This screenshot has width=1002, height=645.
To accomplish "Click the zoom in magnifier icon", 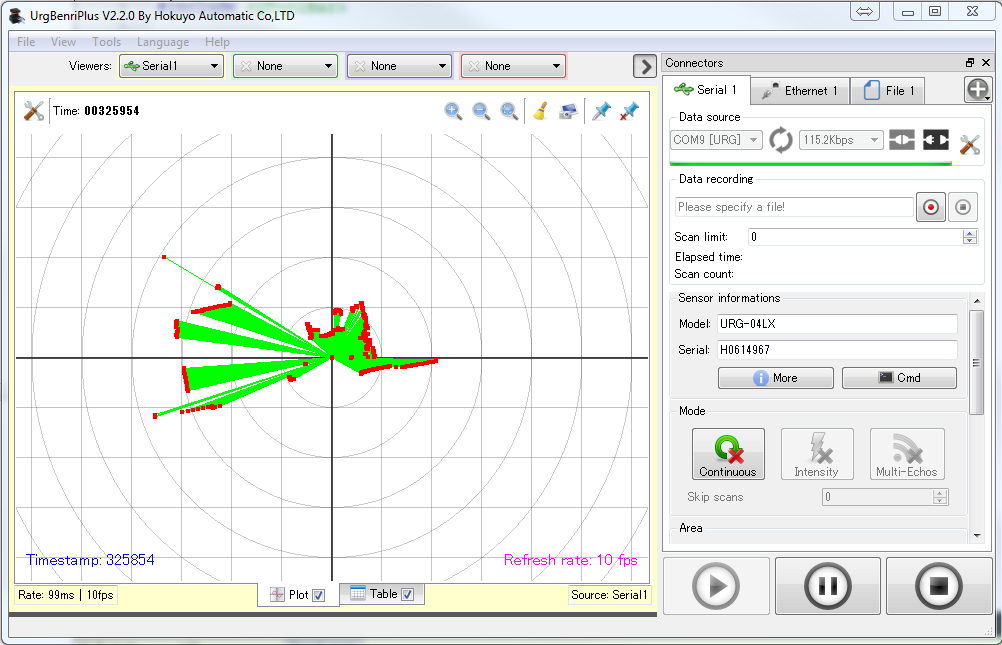I will [x=453, y=111].
